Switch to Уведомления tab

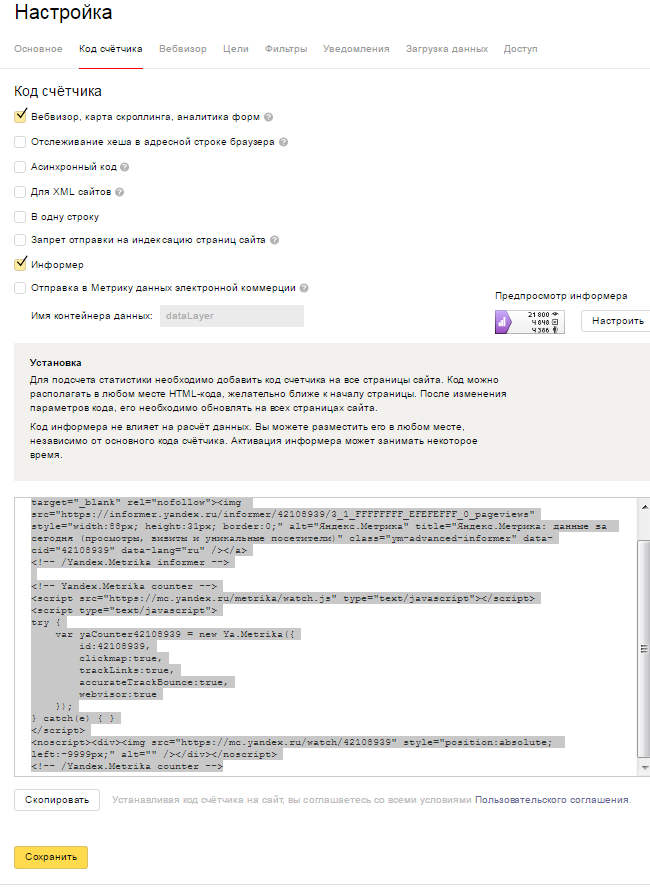click(x=356, y=49)
